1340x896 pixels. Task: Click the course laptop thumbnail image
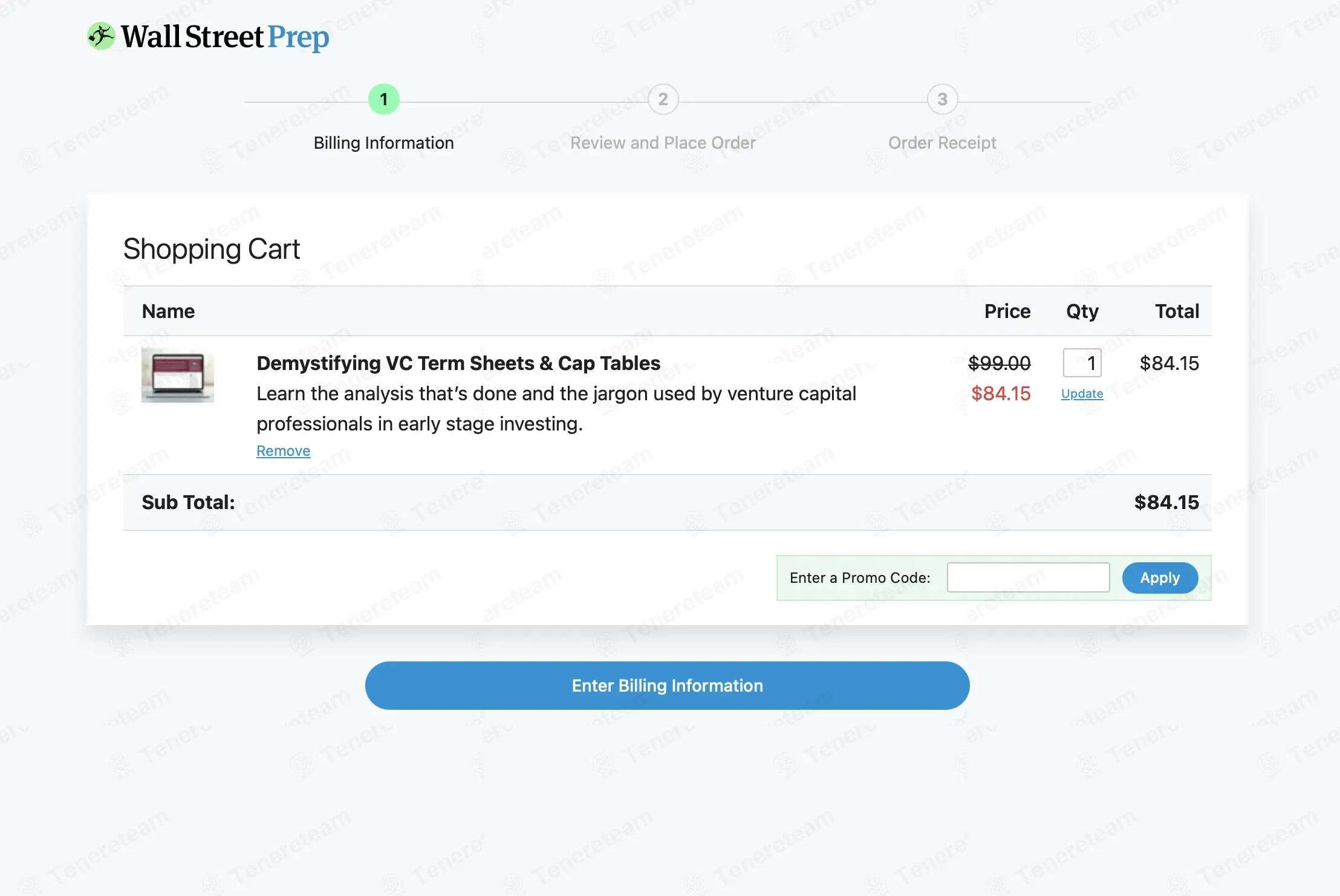point(177,375)
